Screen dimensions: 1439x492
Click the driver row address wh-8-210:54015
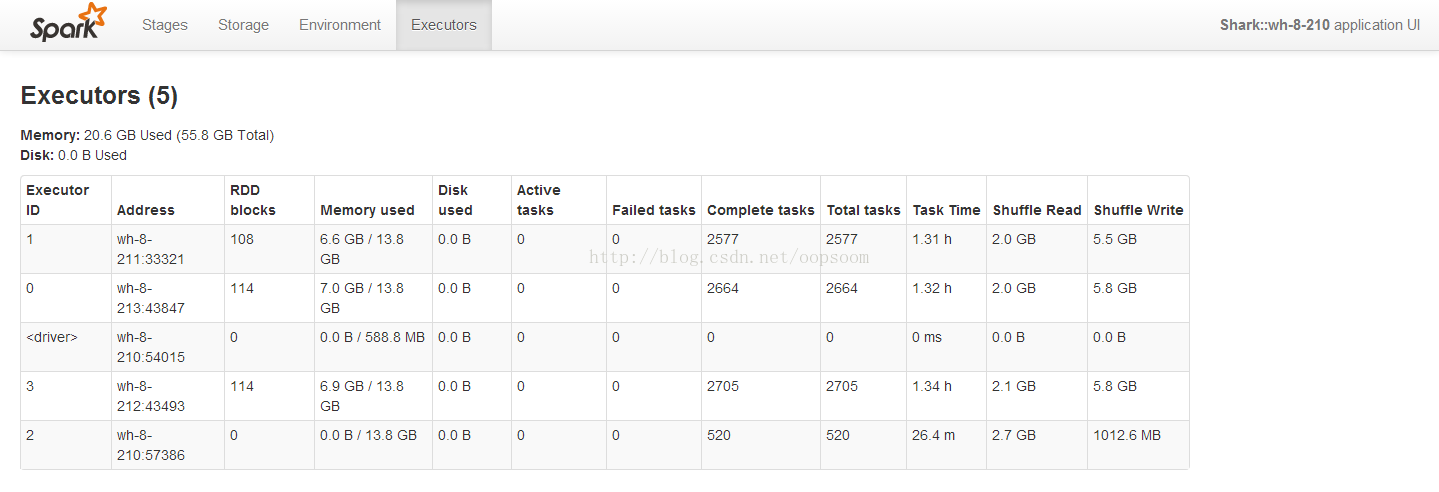pyautogui.click(x=151, y=347)
